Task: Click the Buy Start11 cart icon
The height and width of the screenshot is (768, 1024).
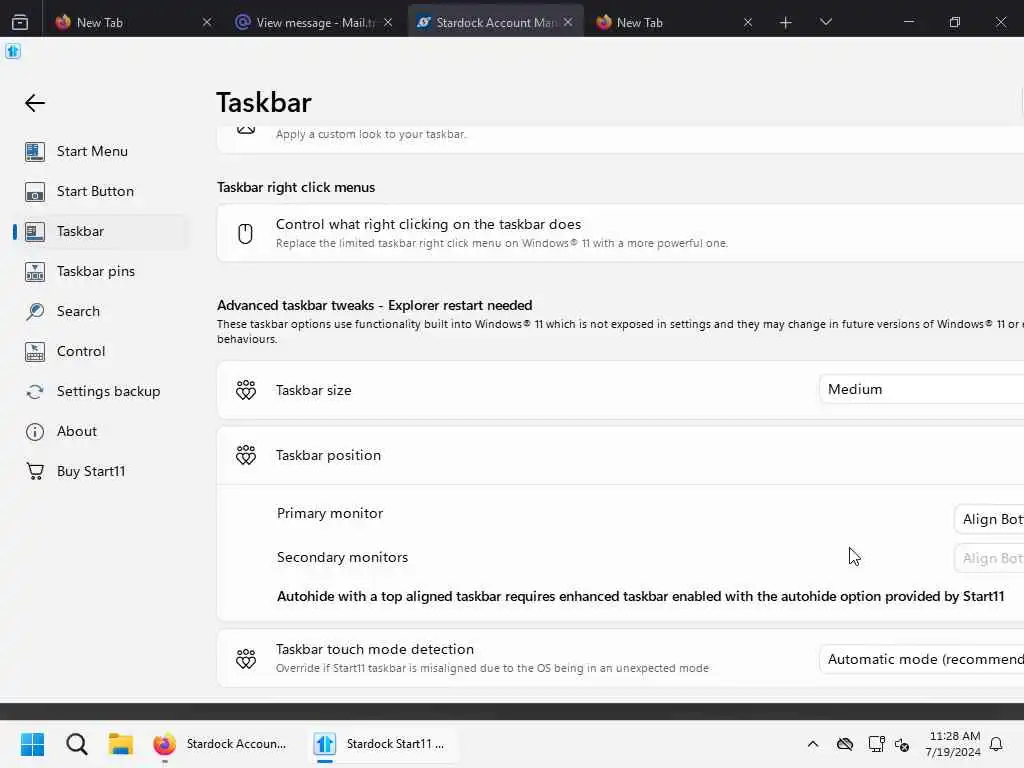Action: pyautogui.click(x=35, y=472)
